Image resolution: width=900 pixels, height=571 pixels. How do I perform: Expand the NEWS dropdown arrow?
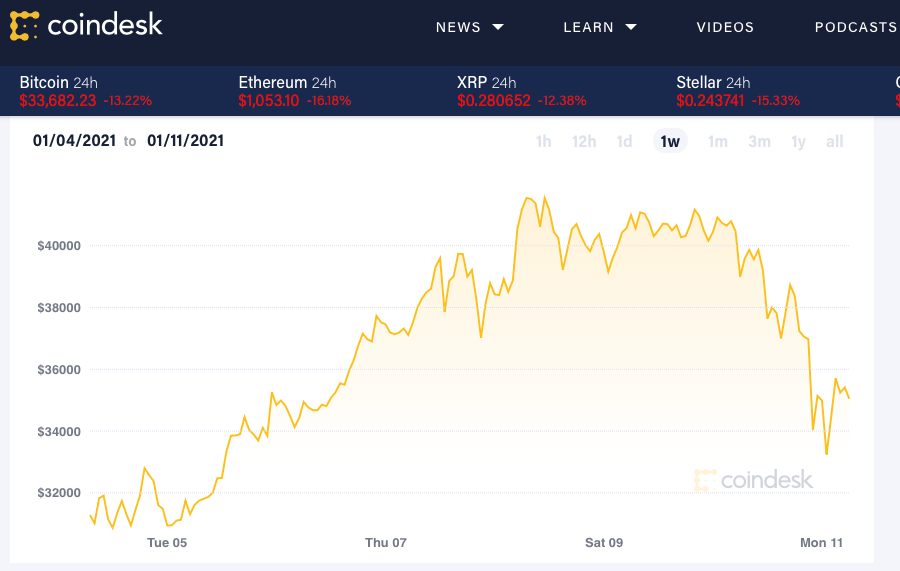click(x=498, y=27)
